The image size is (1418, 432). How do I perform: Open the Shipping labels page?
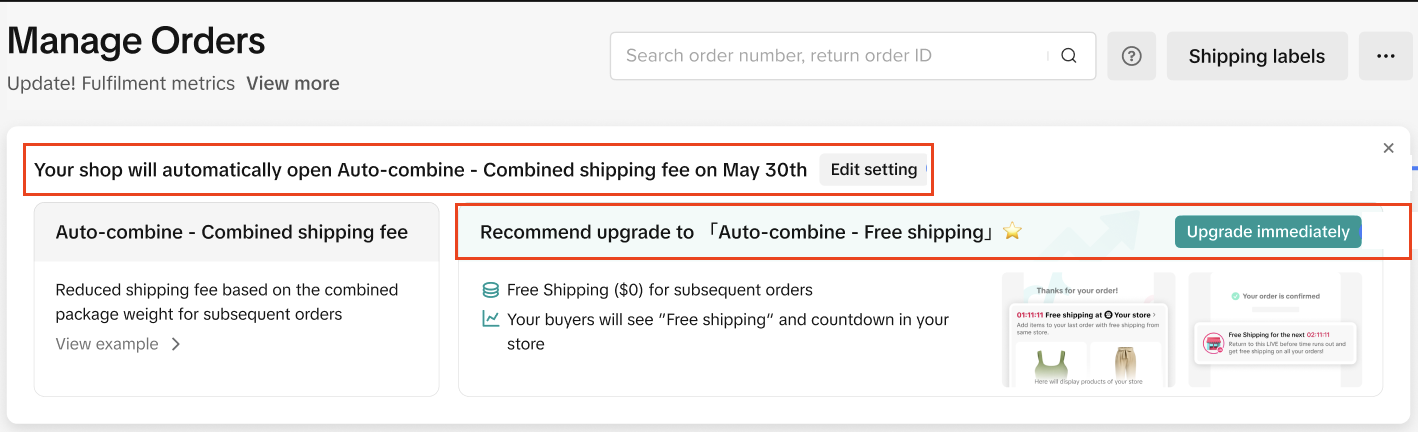pyautogui.click(x=1257, y=56)
